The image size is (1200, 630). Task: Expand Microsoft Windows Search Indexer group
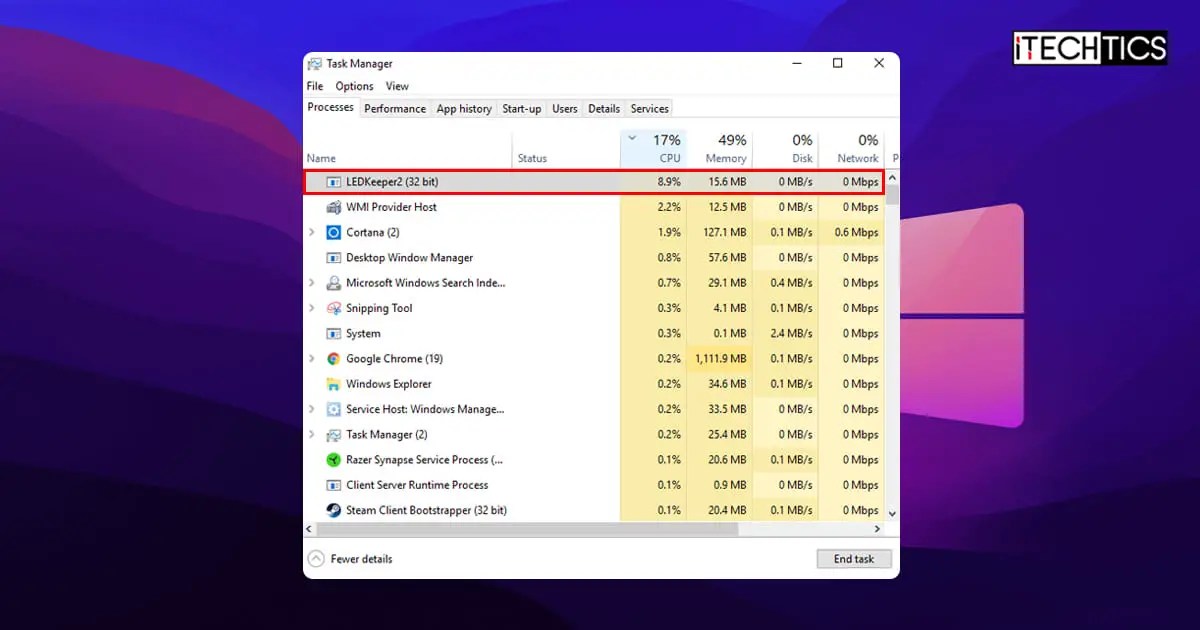click(x=312, y=283)
